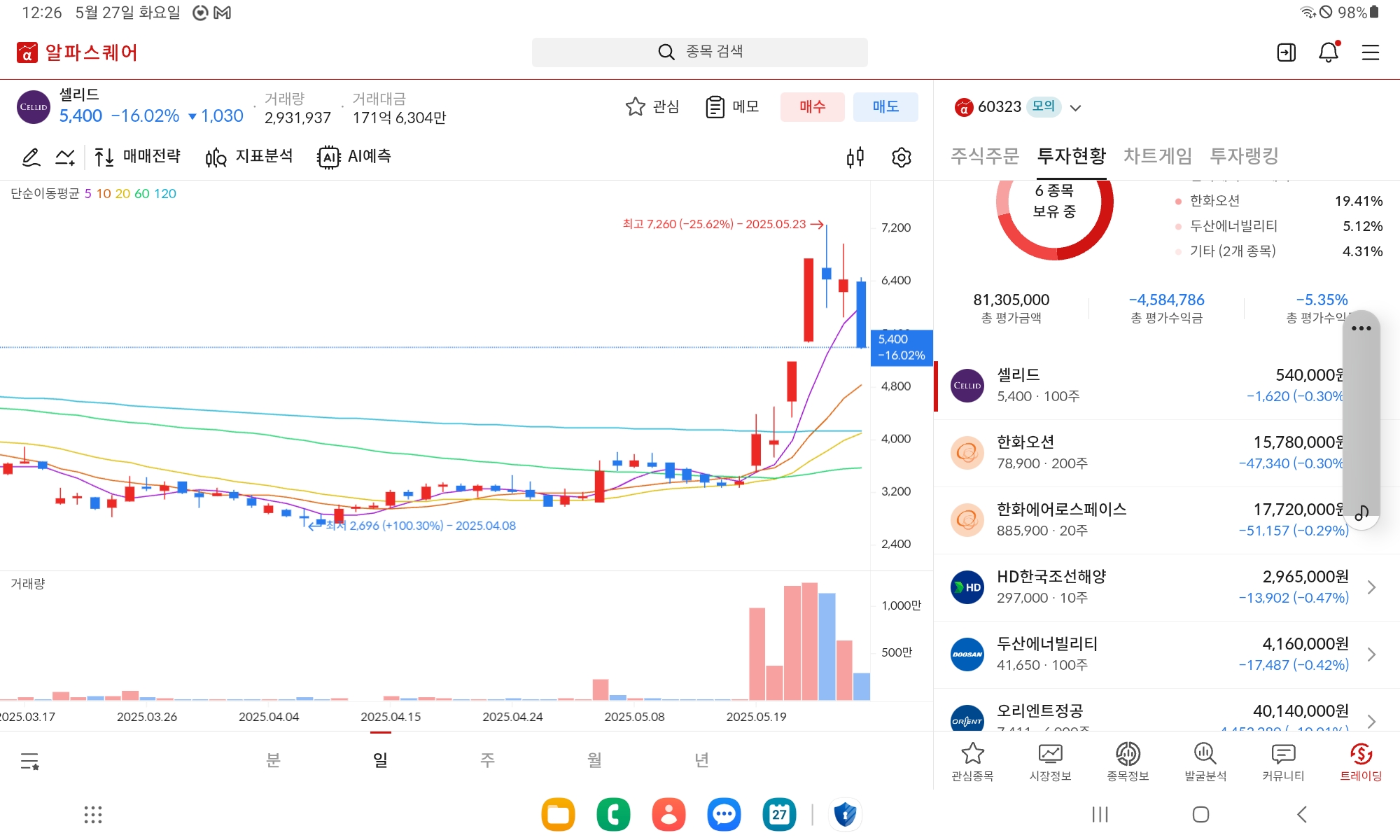Launch the contacts app in taskbar

(x=668, y=814)
